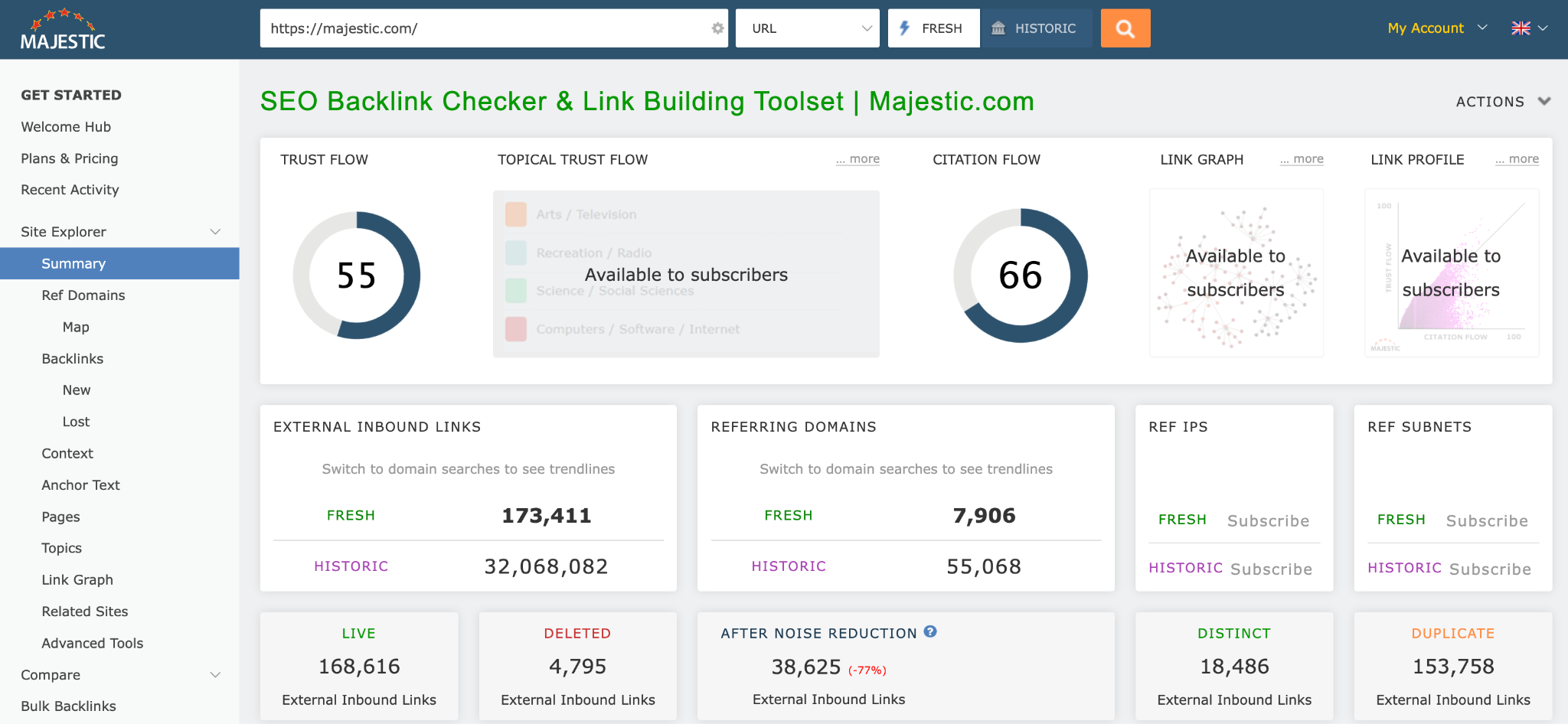Click the Historic index building icon

pos(998,28)
